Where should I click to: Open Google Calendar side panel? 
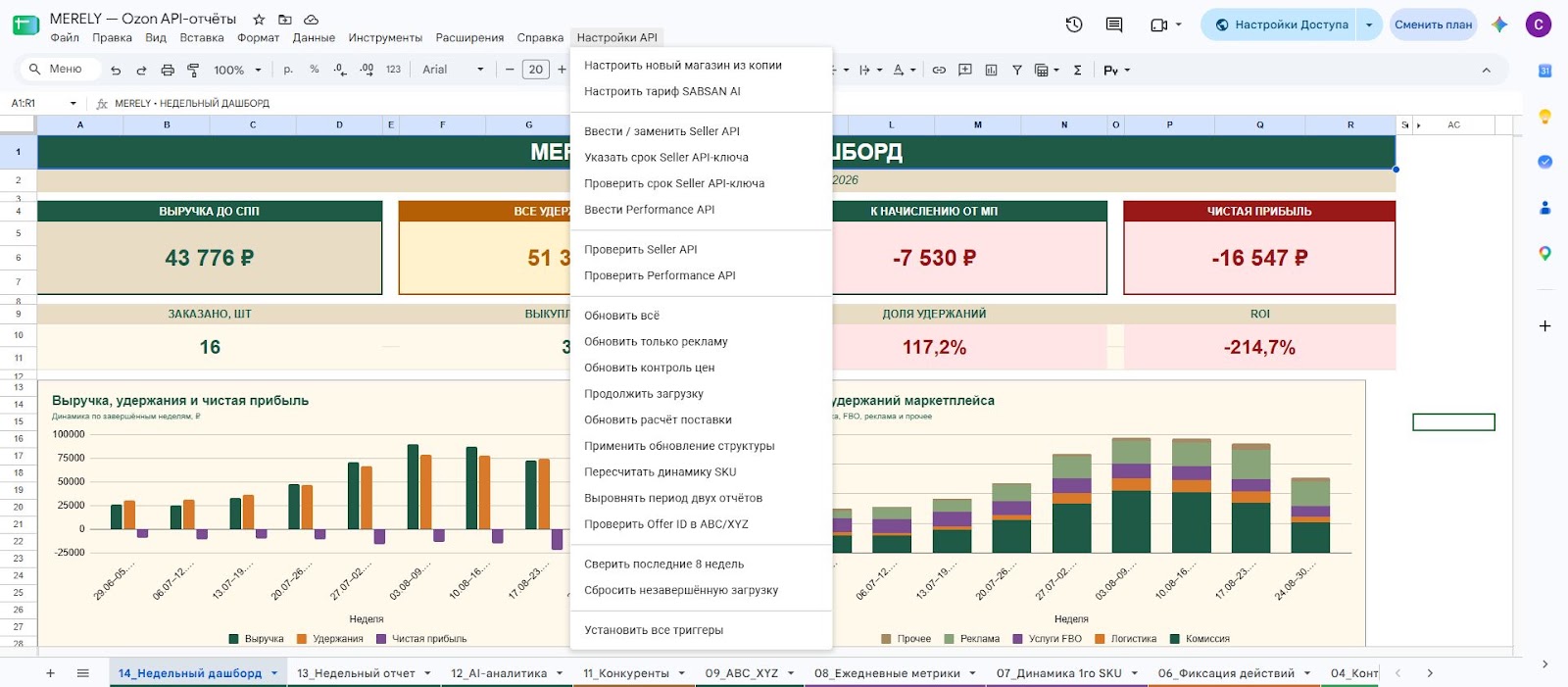pos(1544,71)
